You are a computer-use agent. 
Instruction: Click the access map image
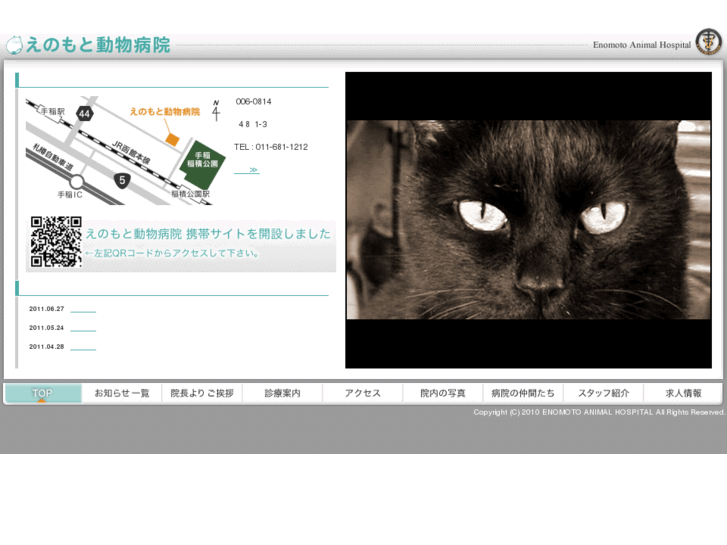[125, 150]
